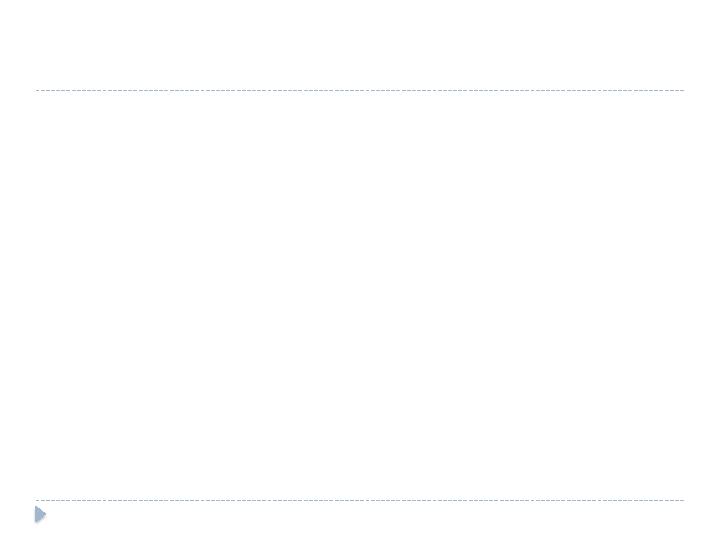720x540 pixels.
Task: Click the left end of the bottom dashed line
Action: (x=39, y=500)
